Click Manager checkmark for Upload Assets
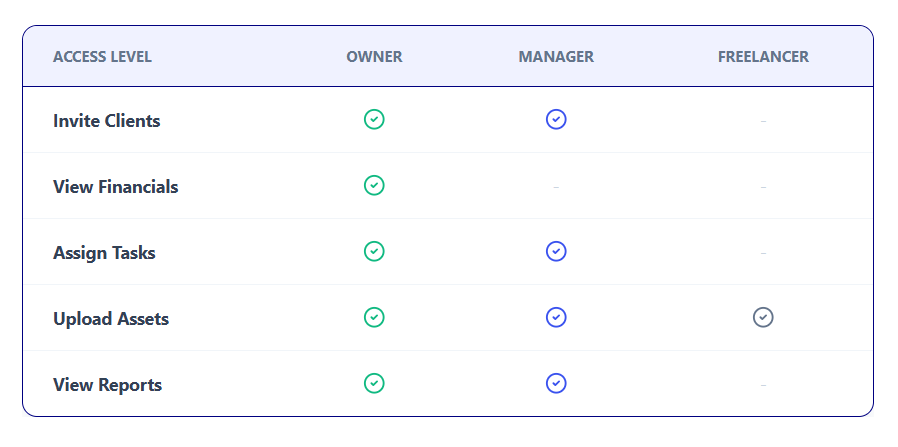The height and width of the screenshot is (447, 898). point(556,318)
